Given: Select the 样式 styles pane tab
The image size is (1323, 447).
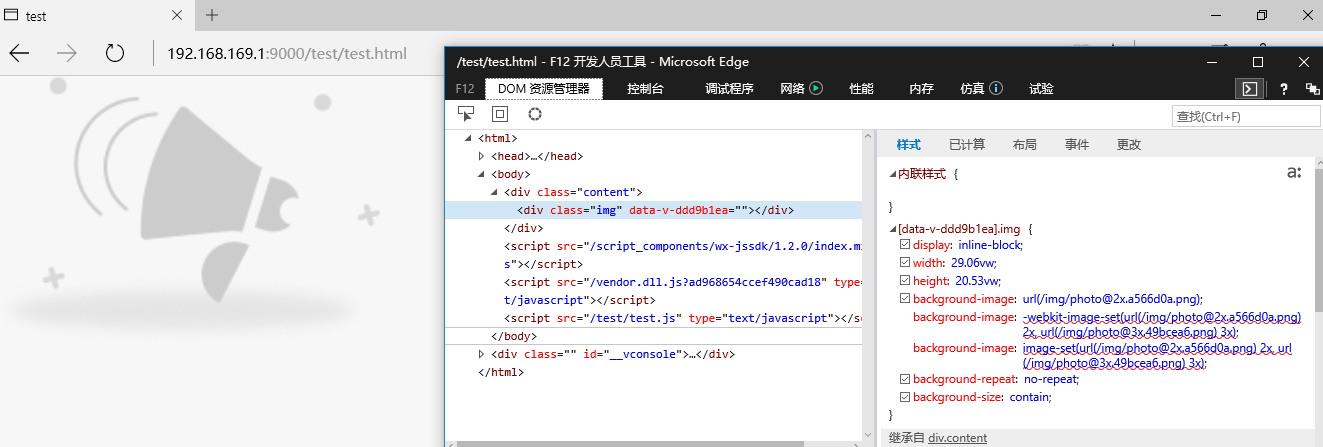Looking at the screenshot, I should (908, 145).
